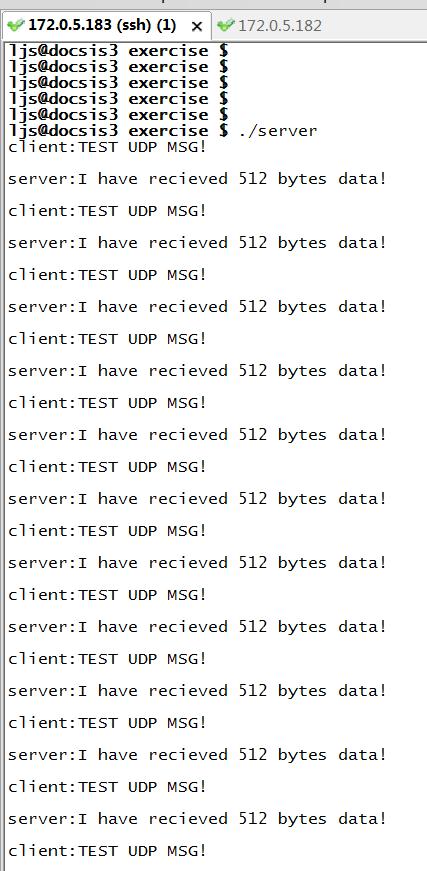
Task: Click the last server:I have recieved line
Action: (x=197, y=819)
